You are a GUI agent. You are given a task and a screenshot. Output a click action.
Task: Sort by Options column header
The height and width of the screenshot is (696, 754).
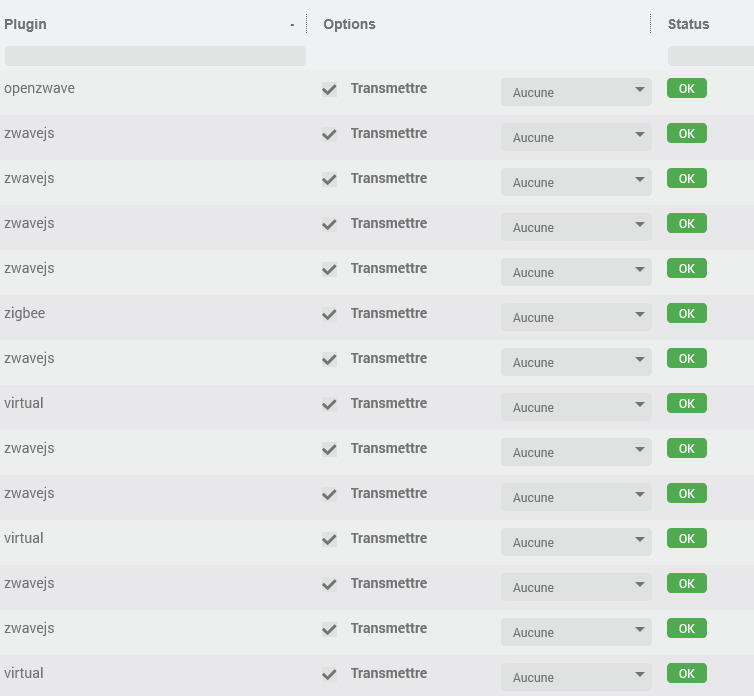(x=349, y=24)
